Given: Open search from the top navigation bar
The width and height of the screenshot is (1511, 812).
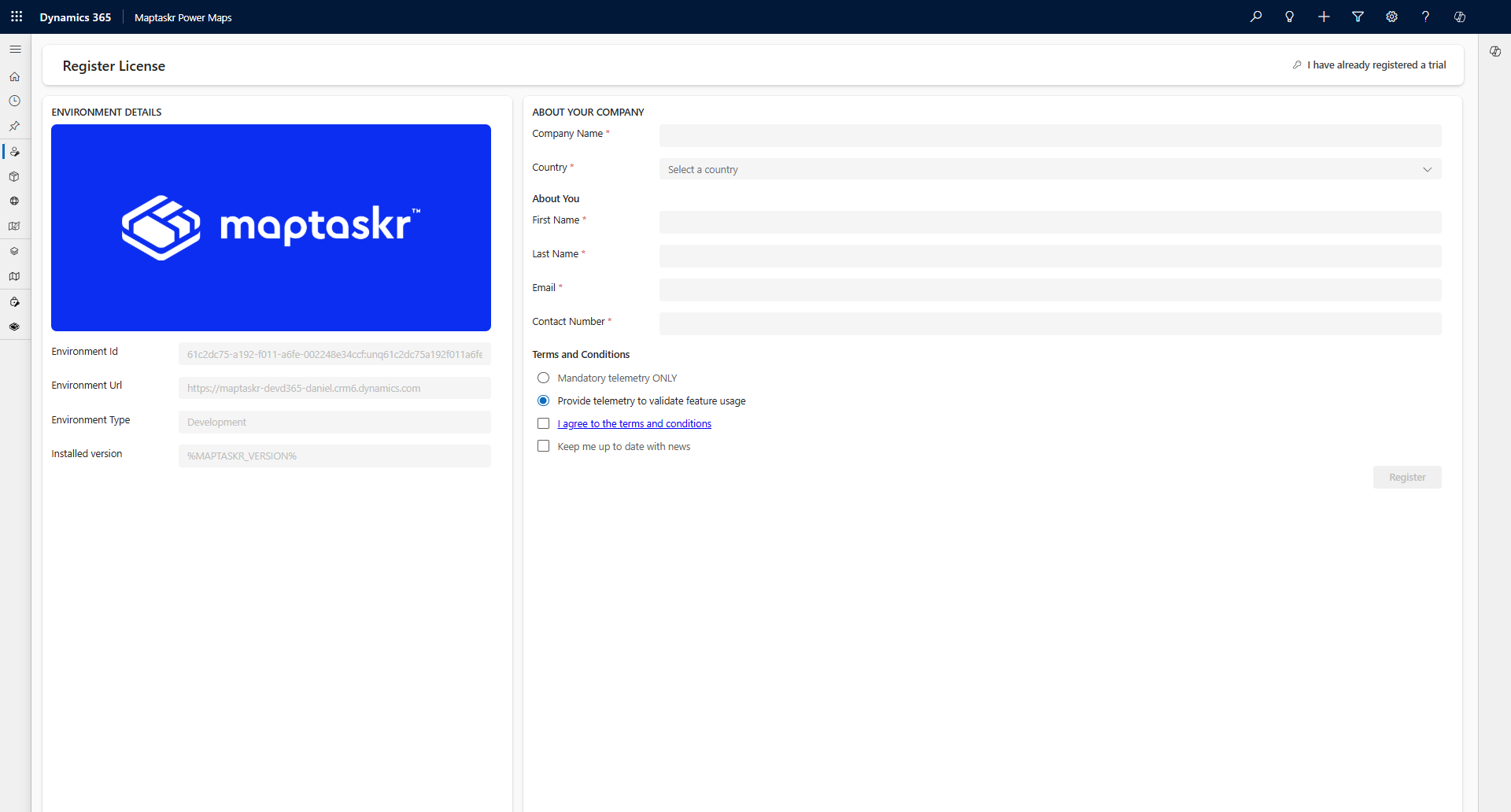Looking at the screenshot, I should 1257,17.
